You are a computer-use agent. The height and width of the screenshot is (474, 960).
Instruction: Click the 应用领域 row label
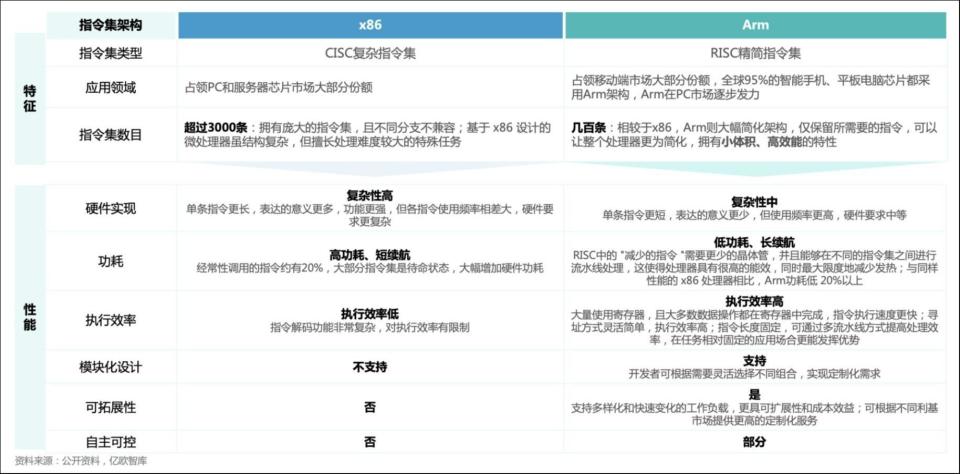(110, 88)
